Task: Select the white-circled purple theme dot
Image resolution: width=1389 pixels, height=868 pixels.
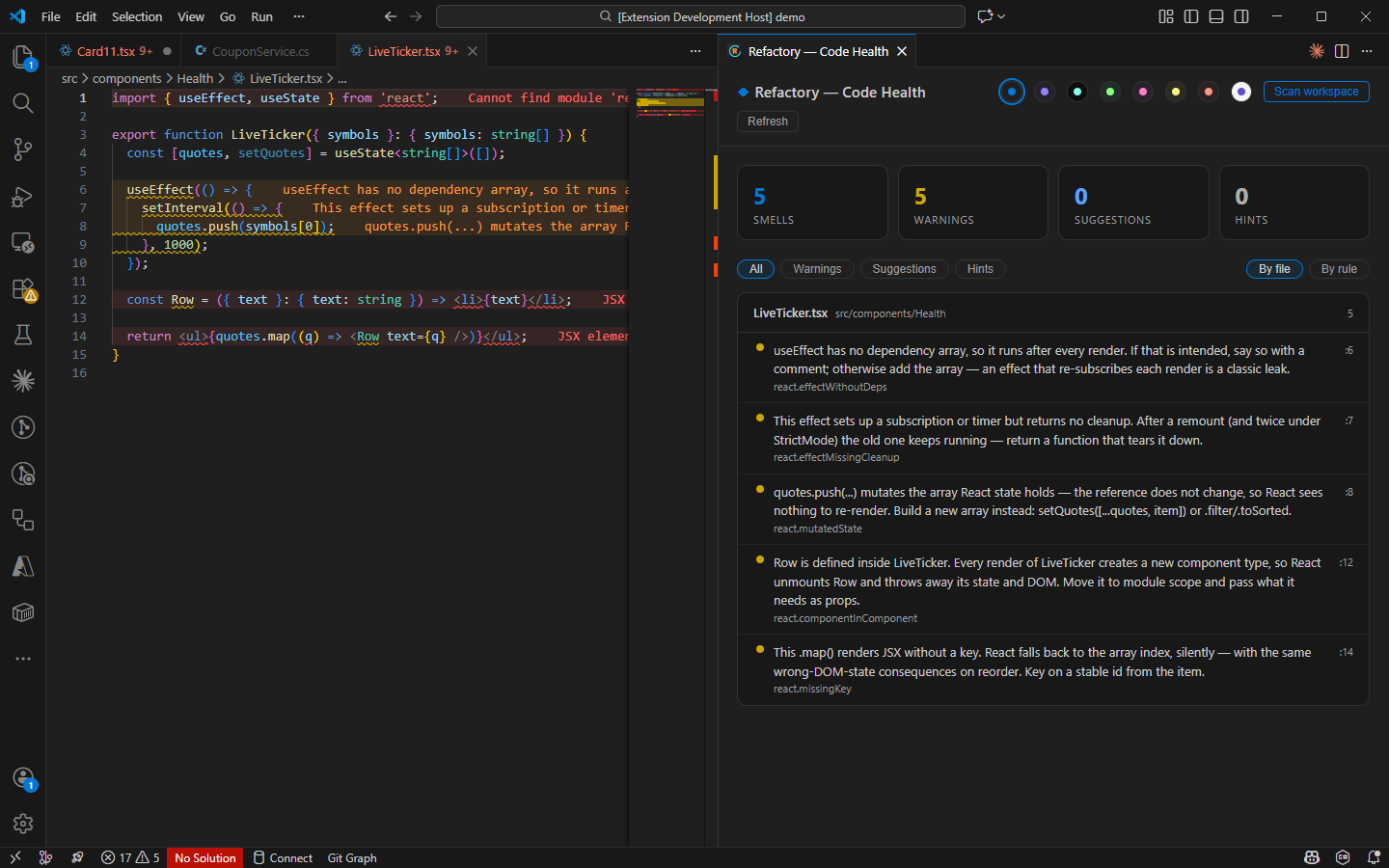Action: click(1241, 92)
